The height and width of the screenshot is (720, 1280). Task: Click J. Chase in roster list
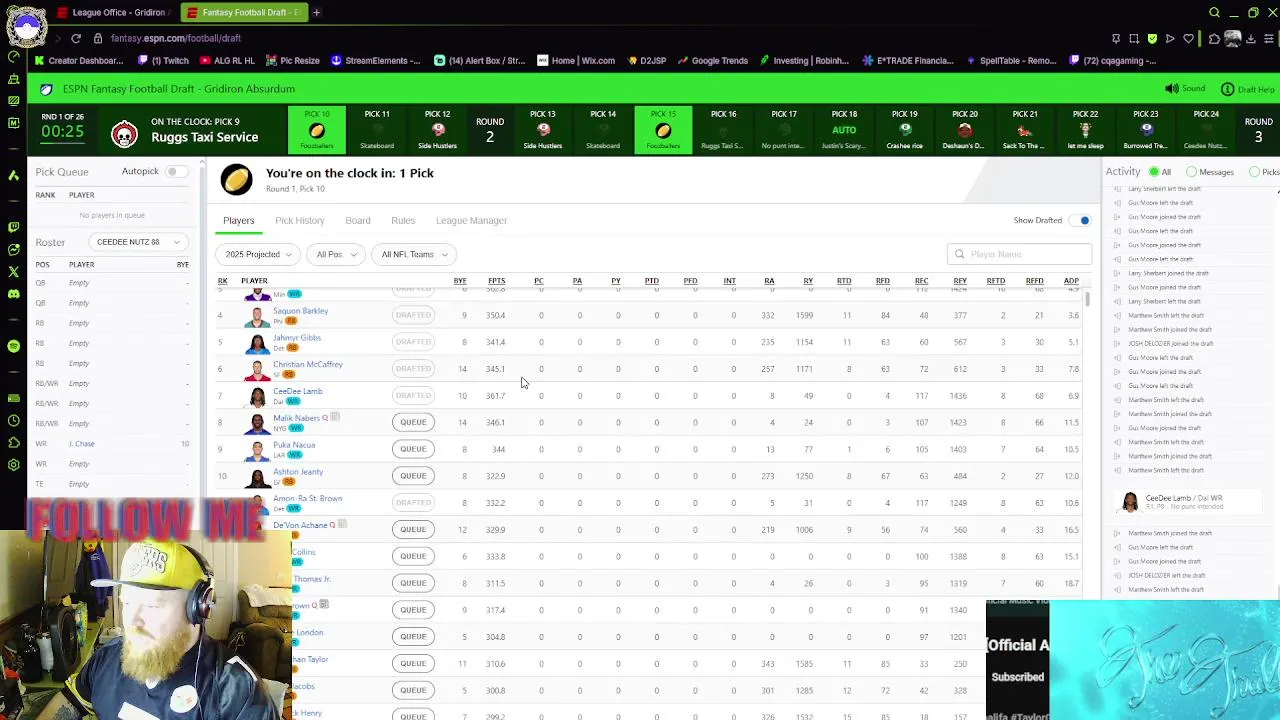[x=82, y=444]
